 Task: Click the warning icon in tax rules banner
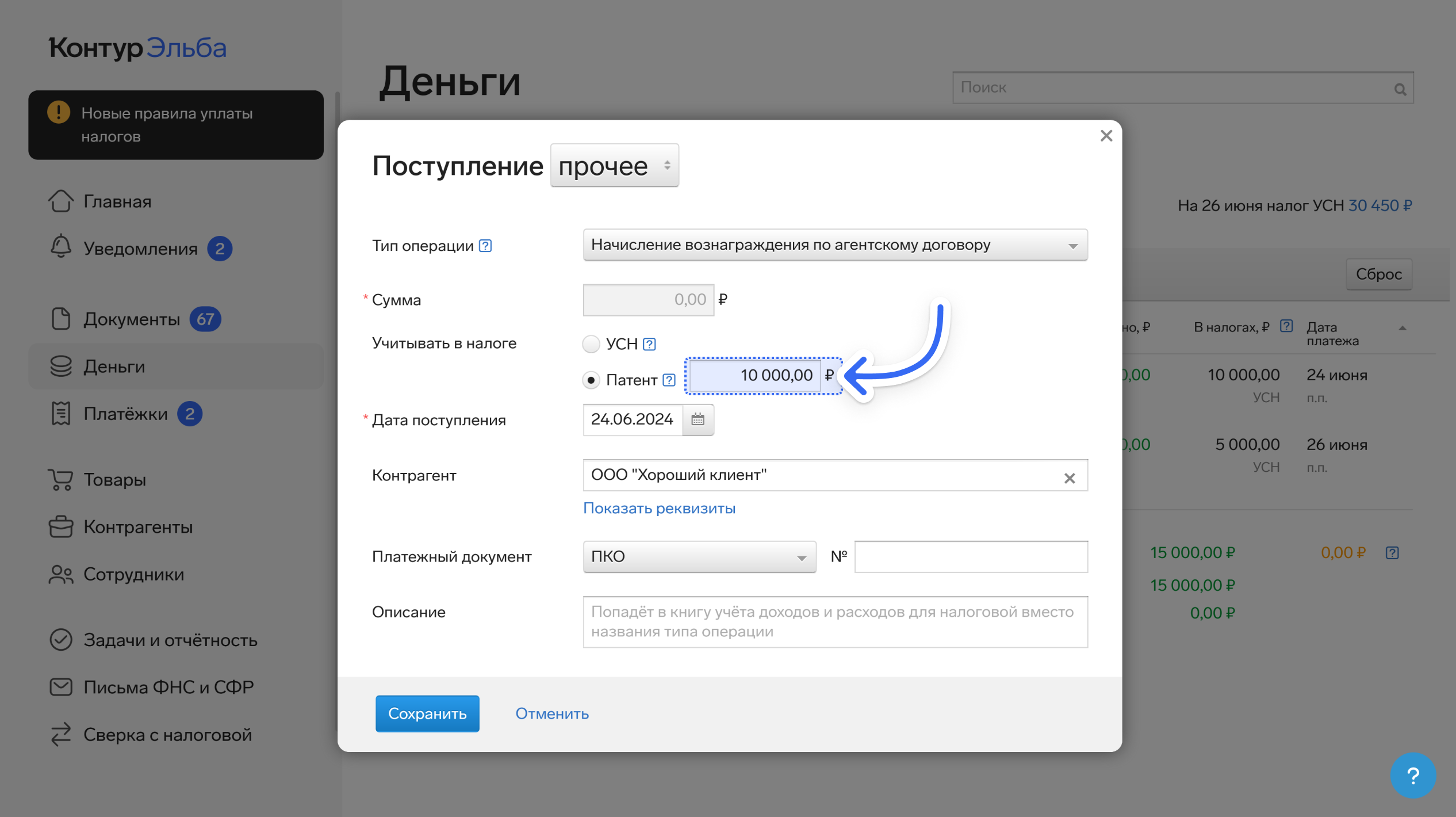[58, 112]
